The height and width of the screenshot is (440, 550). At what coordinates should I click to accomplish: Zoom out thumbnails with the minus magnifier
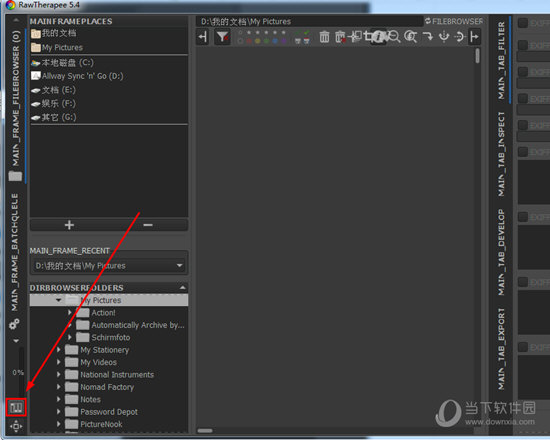(x=394, y=36)
